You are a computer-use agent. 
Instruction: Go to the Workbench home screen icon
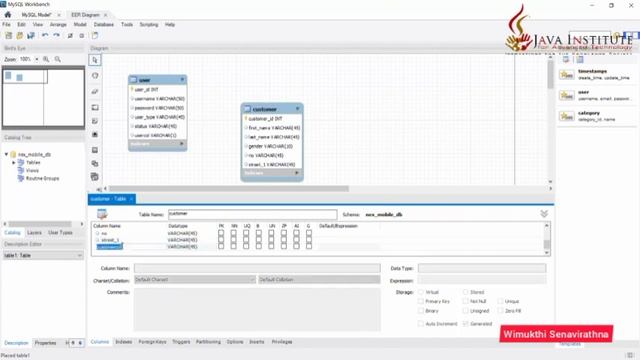coord(8,15)
